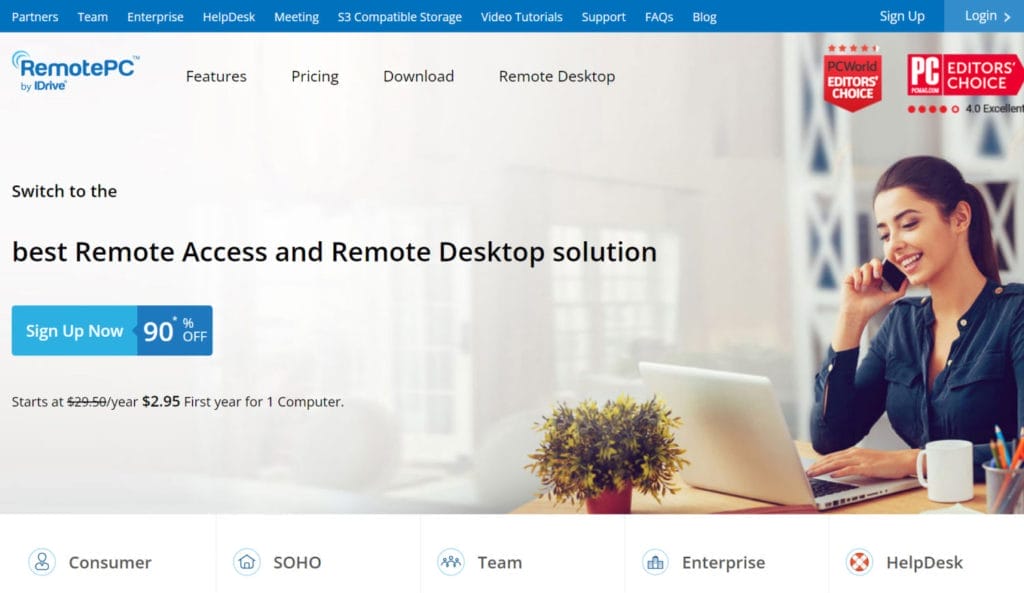Click the 'Switch to the' heading text

(x=64, y=191)
